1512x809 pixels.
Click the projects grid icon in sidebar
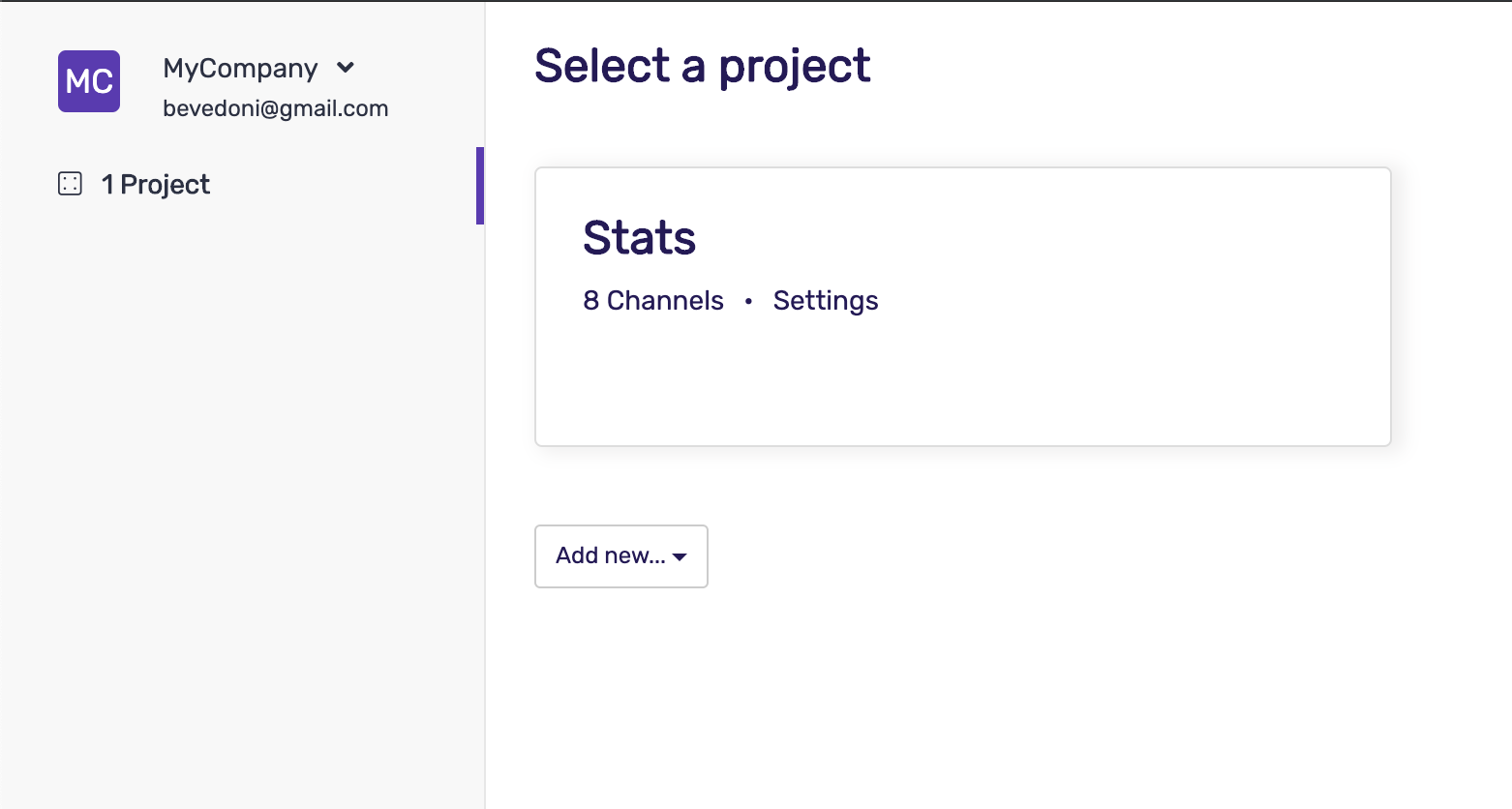(x=70, y=184)
